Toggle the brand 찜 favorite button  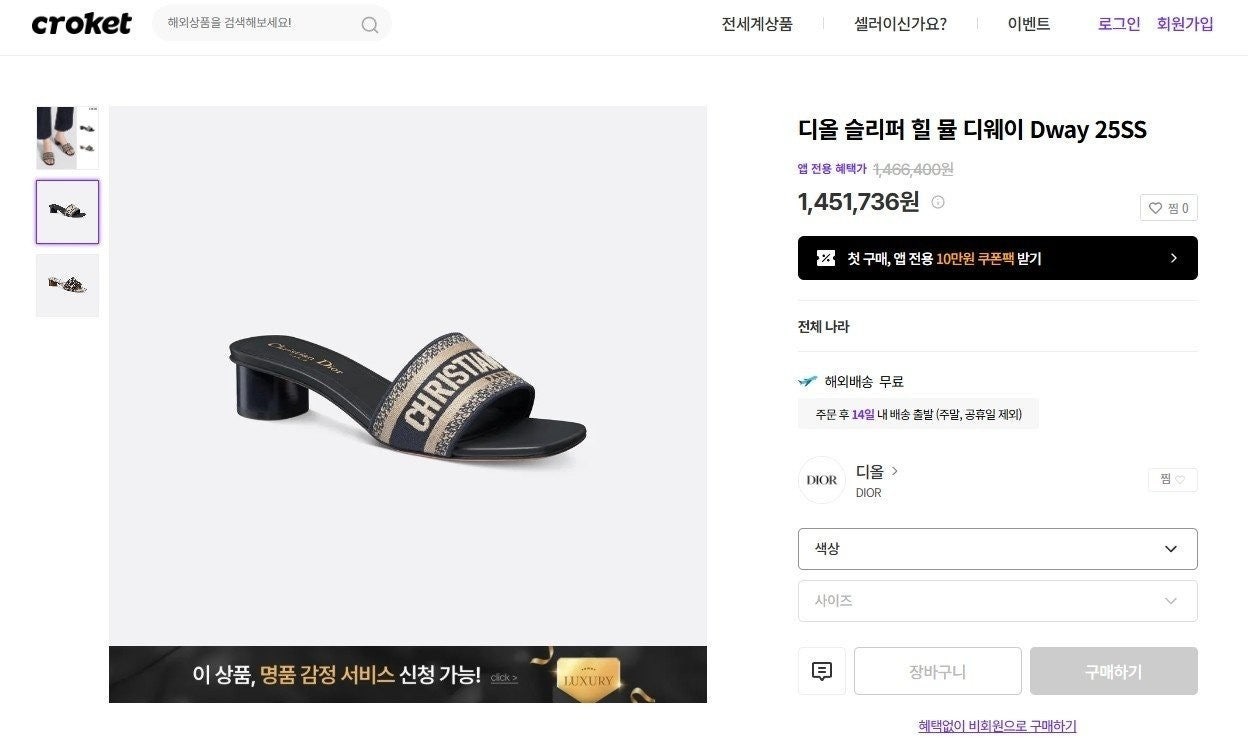1172,480
